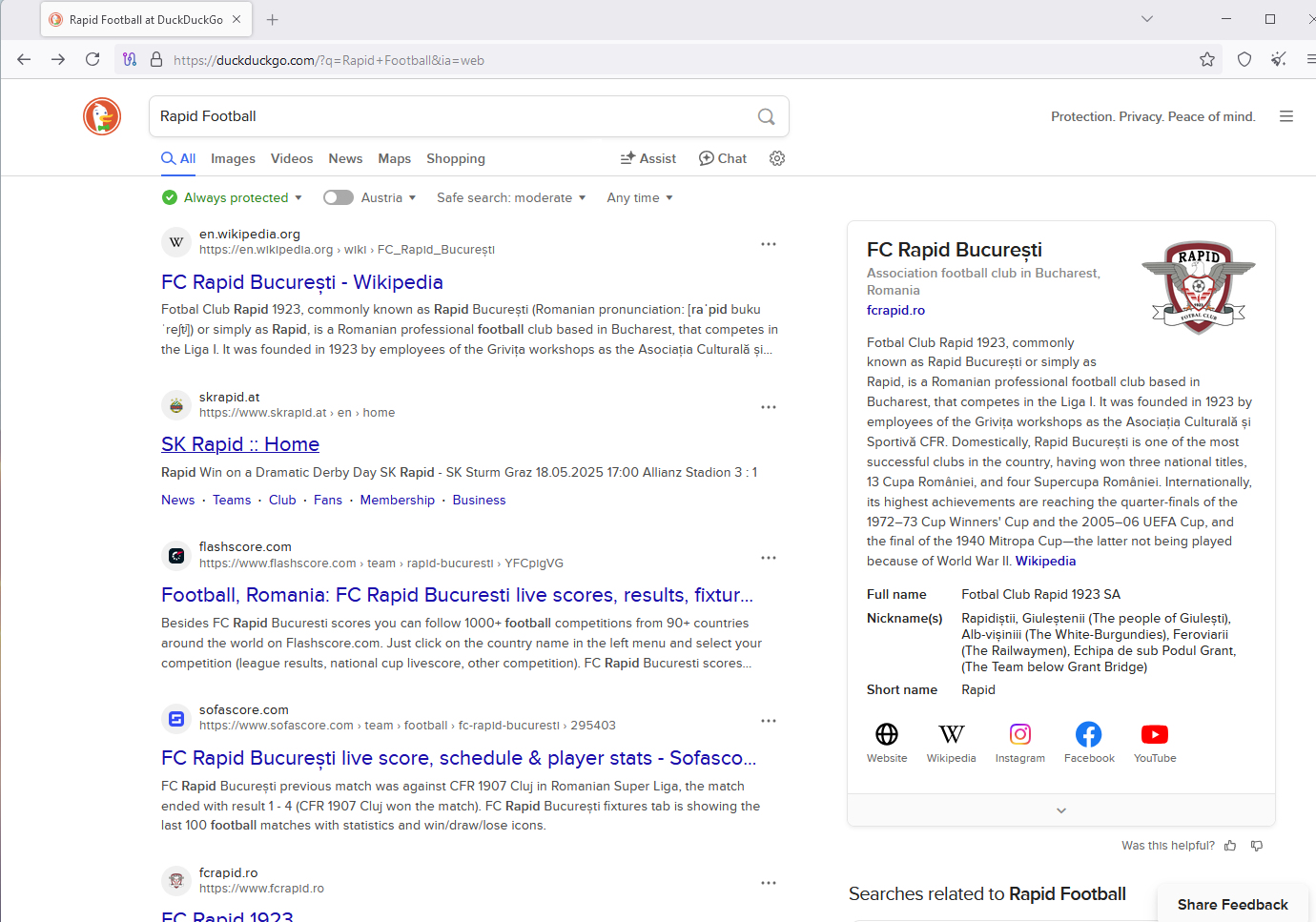Switch to the Shopping tab
Image resolution: width=1316 pixels, height=922 pixels.
456,158
